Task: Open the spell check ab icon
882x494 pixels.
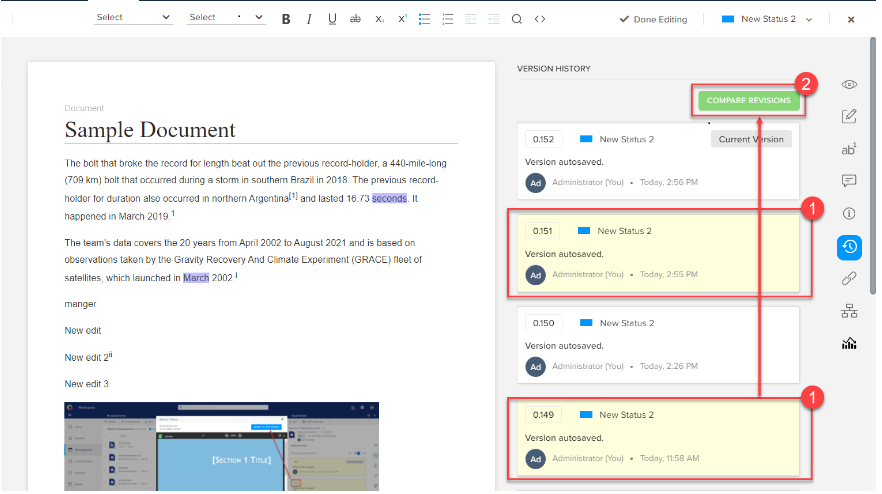Action: [849, 149]
